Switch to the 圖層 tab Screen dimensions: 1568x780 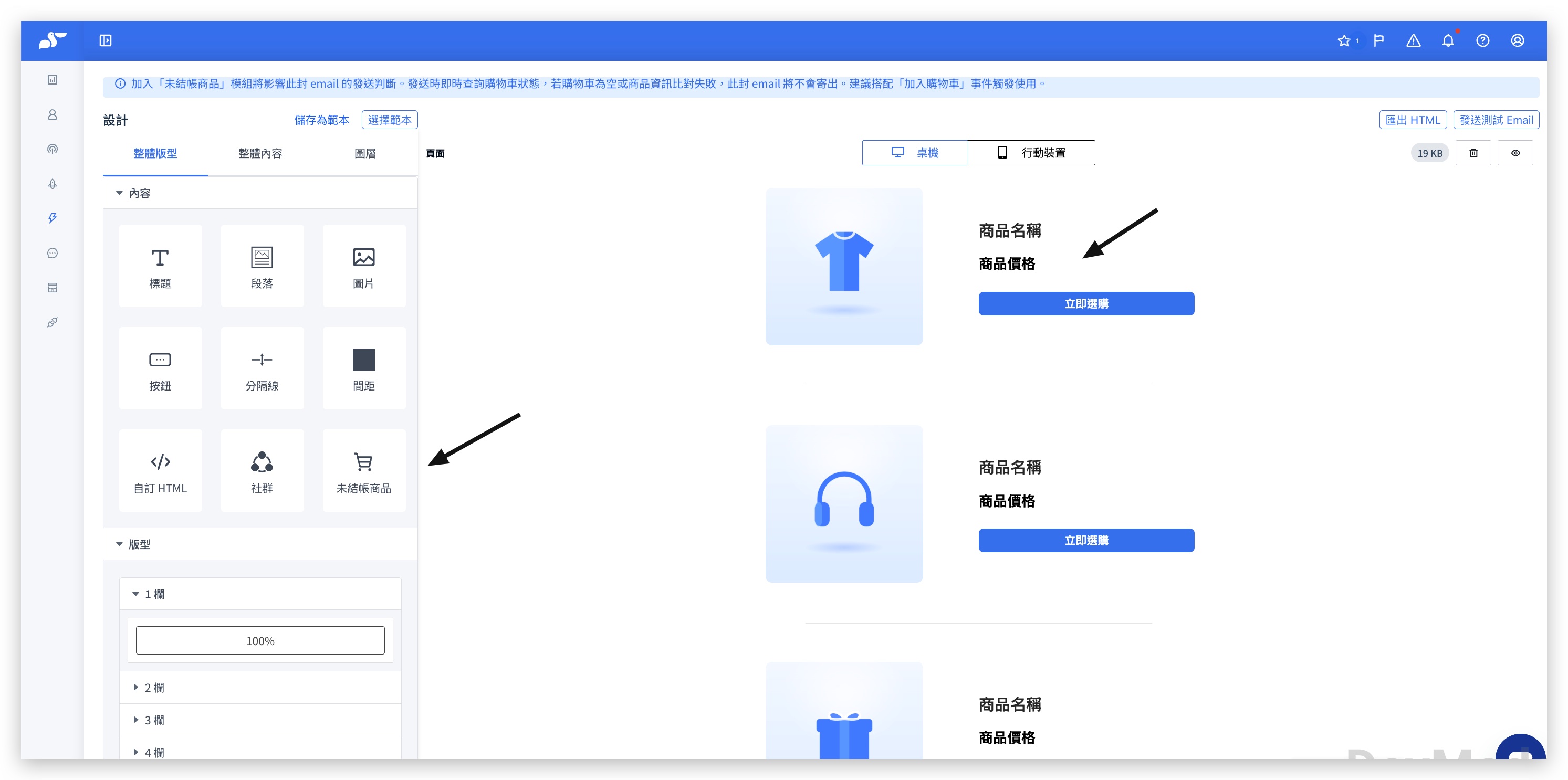(x=364, y=153)
